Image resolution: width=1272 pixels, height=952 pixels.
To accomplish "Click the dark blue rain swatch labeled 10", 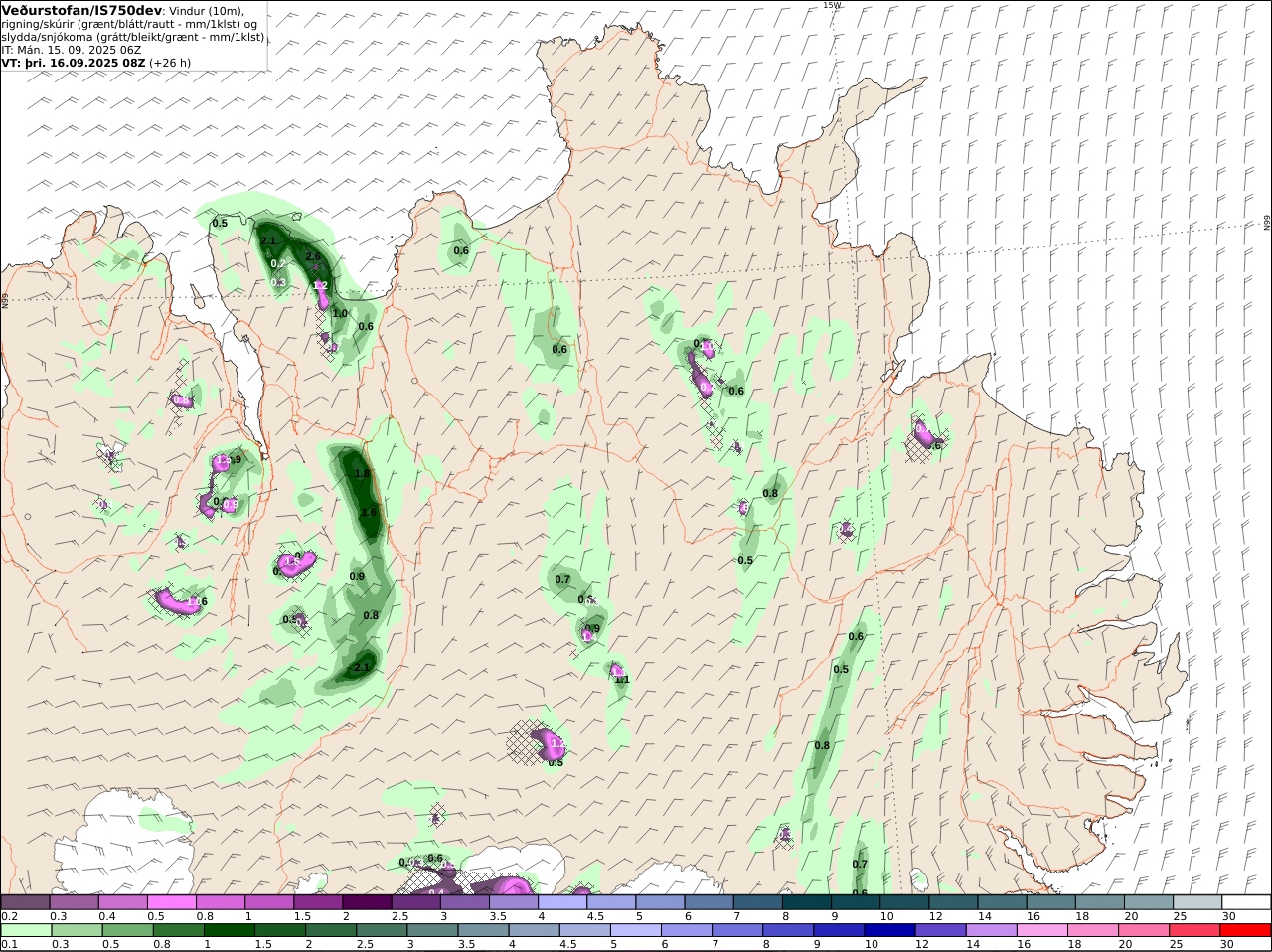I will (x=888, y=930).
